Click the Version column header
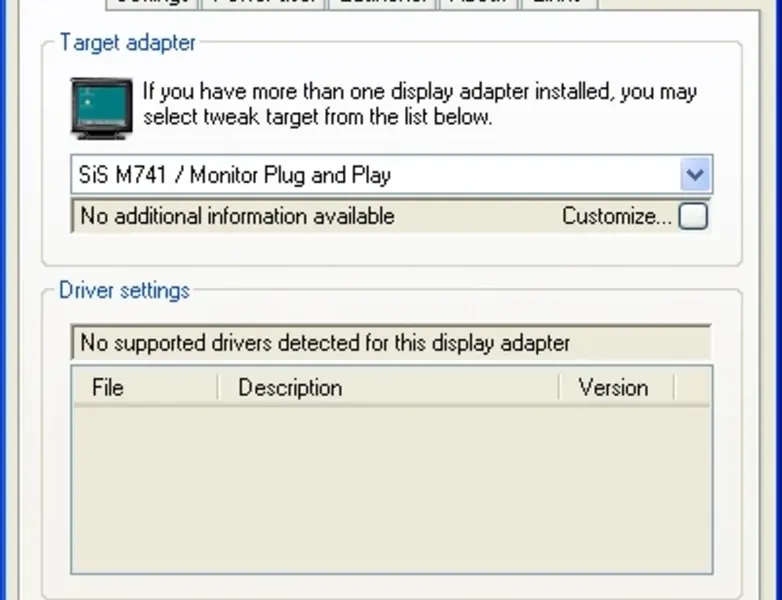Image resolution: width=782 pixels, height=600 pixels. pos(615,388)
